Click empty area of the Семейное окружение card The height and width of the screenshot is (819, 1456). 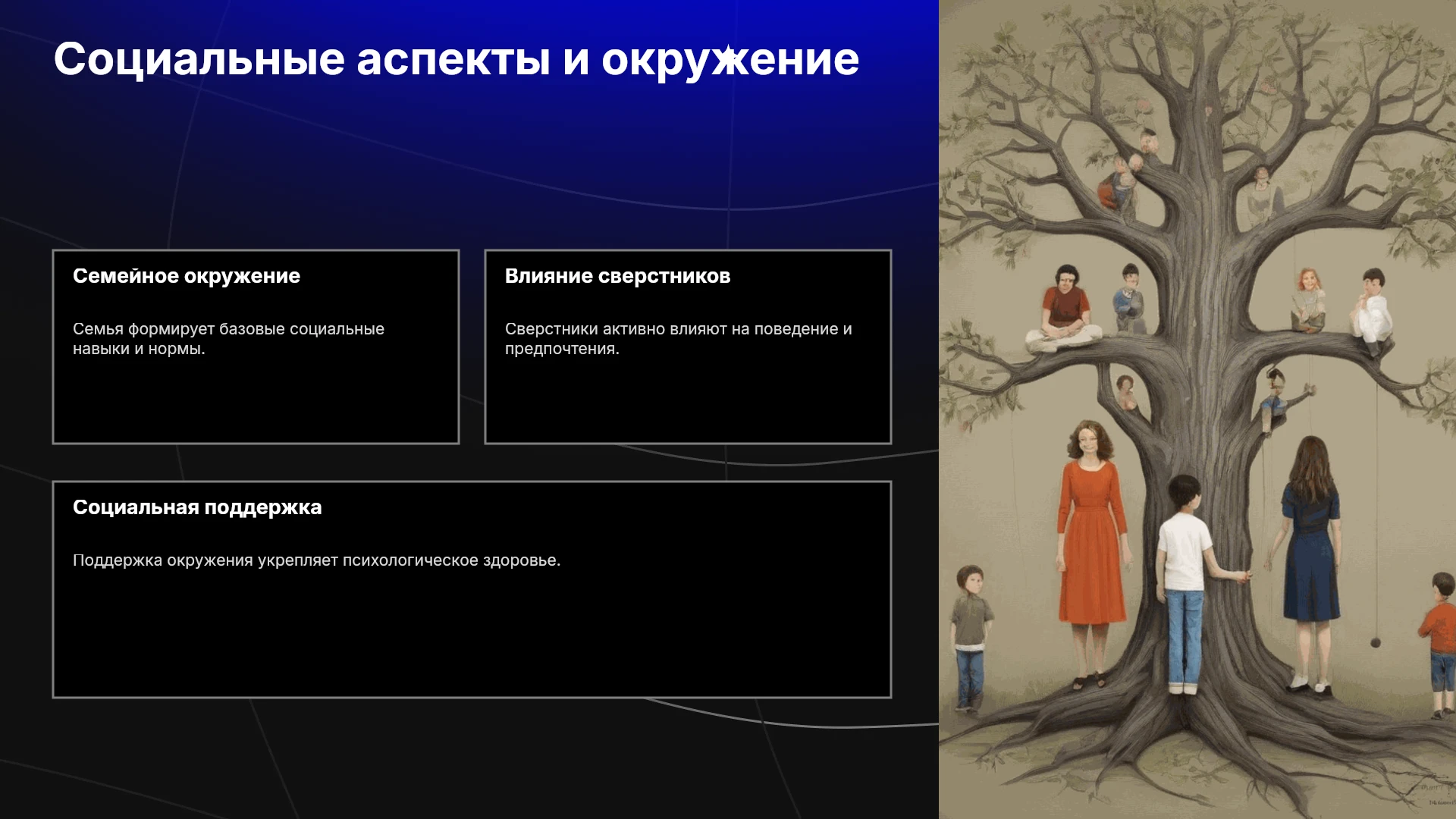[256, 402]
